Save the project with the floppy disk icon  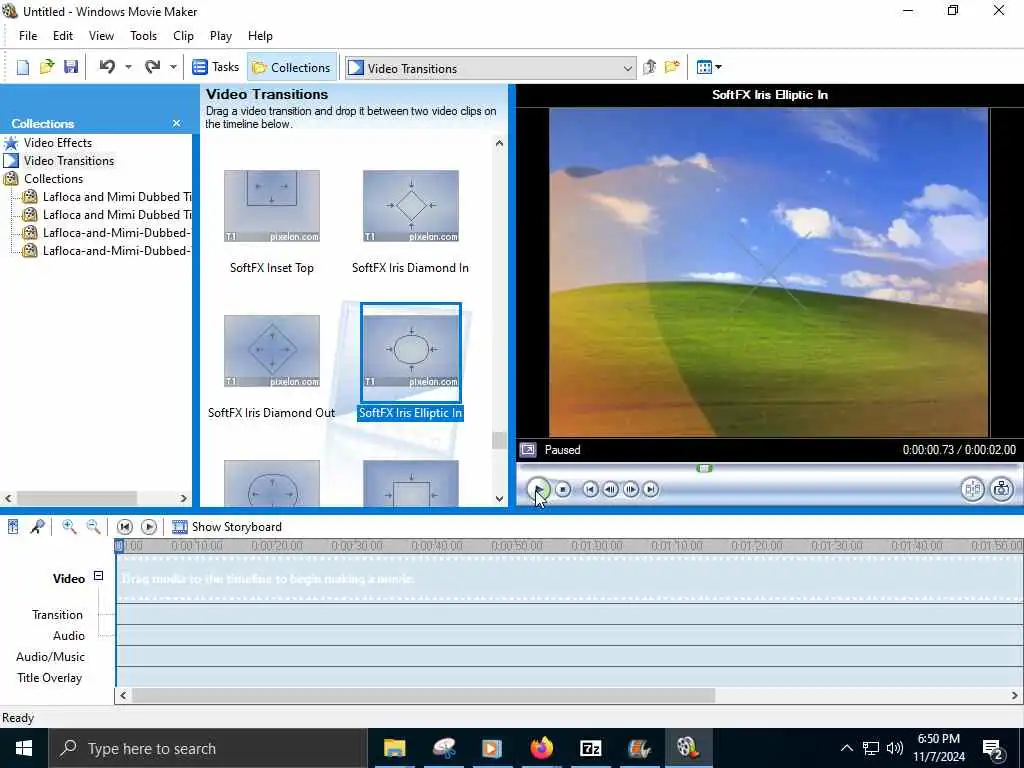click(71, 67)
